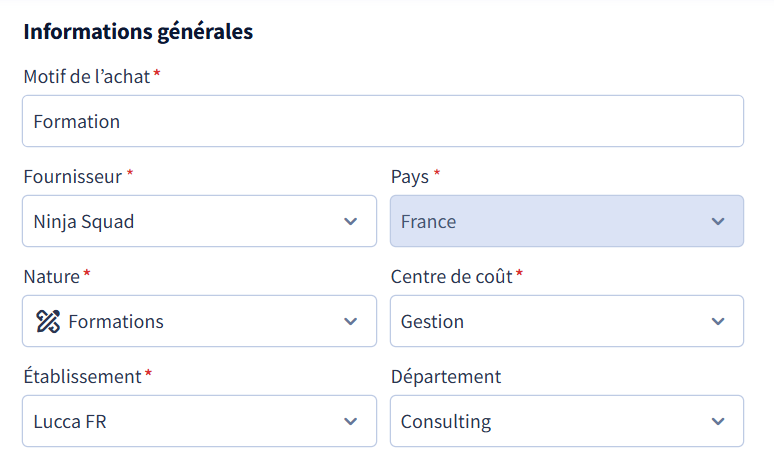This screenshot has height=465, width=774.
Task: Expand the Fournisseur dropdown chevron
Action: pyautogui.click(x=350, y=222)
